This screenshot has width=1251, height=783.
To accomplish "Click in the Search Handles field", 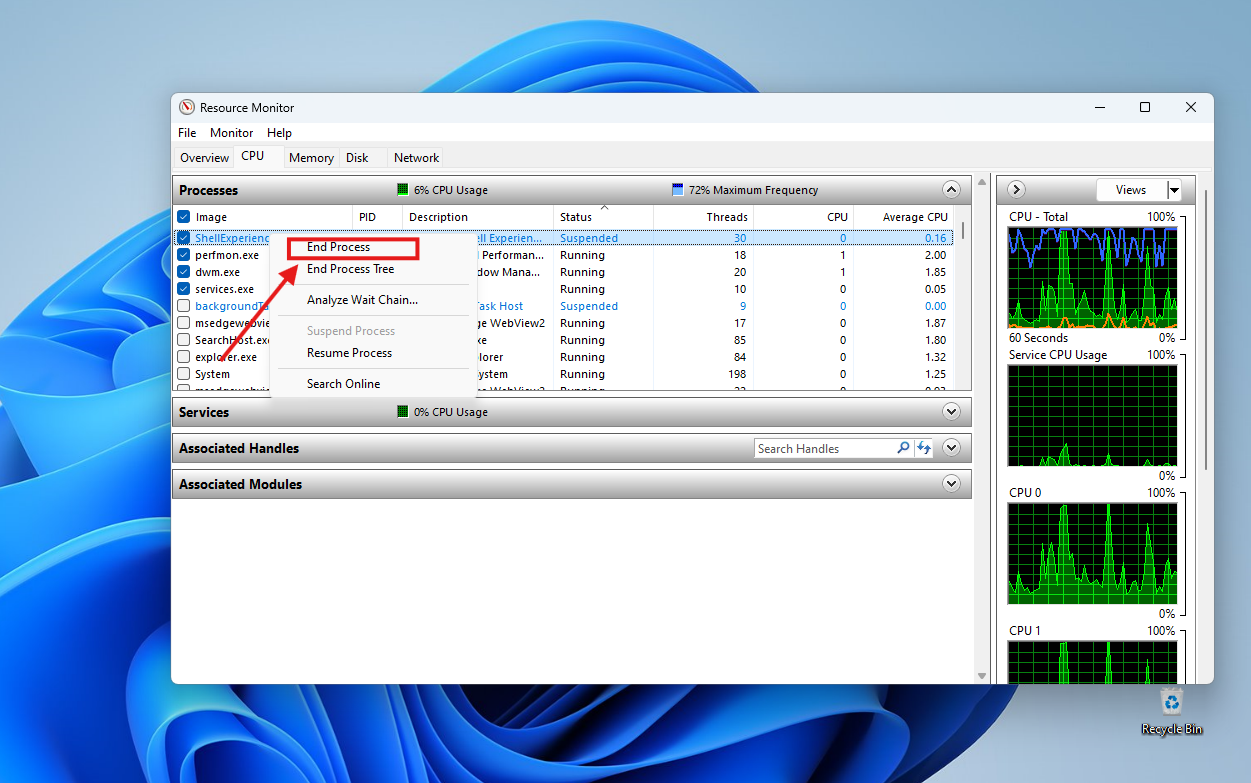I will (x=825, y=449).
